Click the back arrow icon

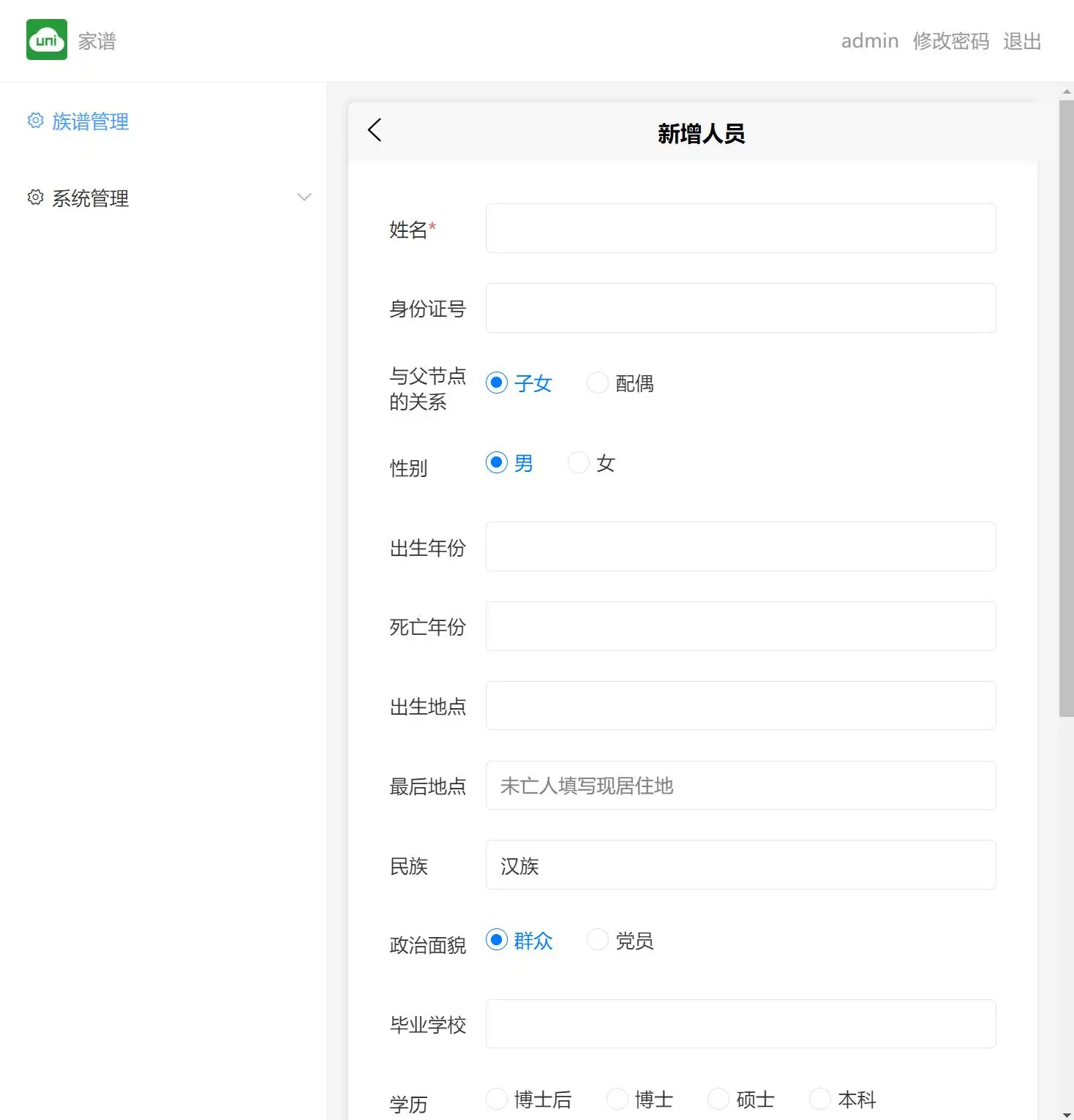pos(375,130)
